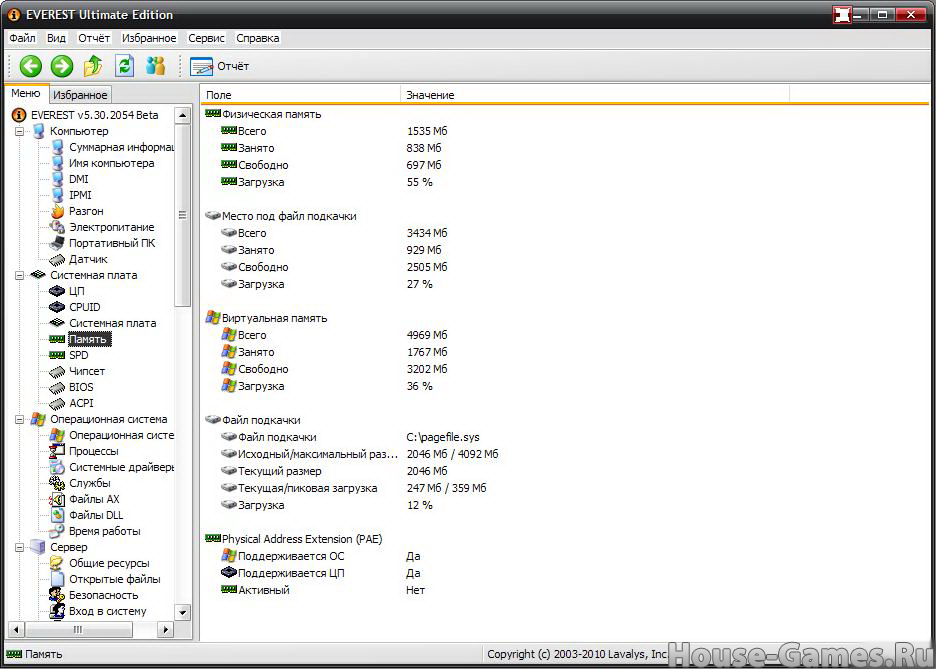Switch to the Избранное tab in the sidebar
The height and width of the screenshot is (669, 936).
coord(80,94)
